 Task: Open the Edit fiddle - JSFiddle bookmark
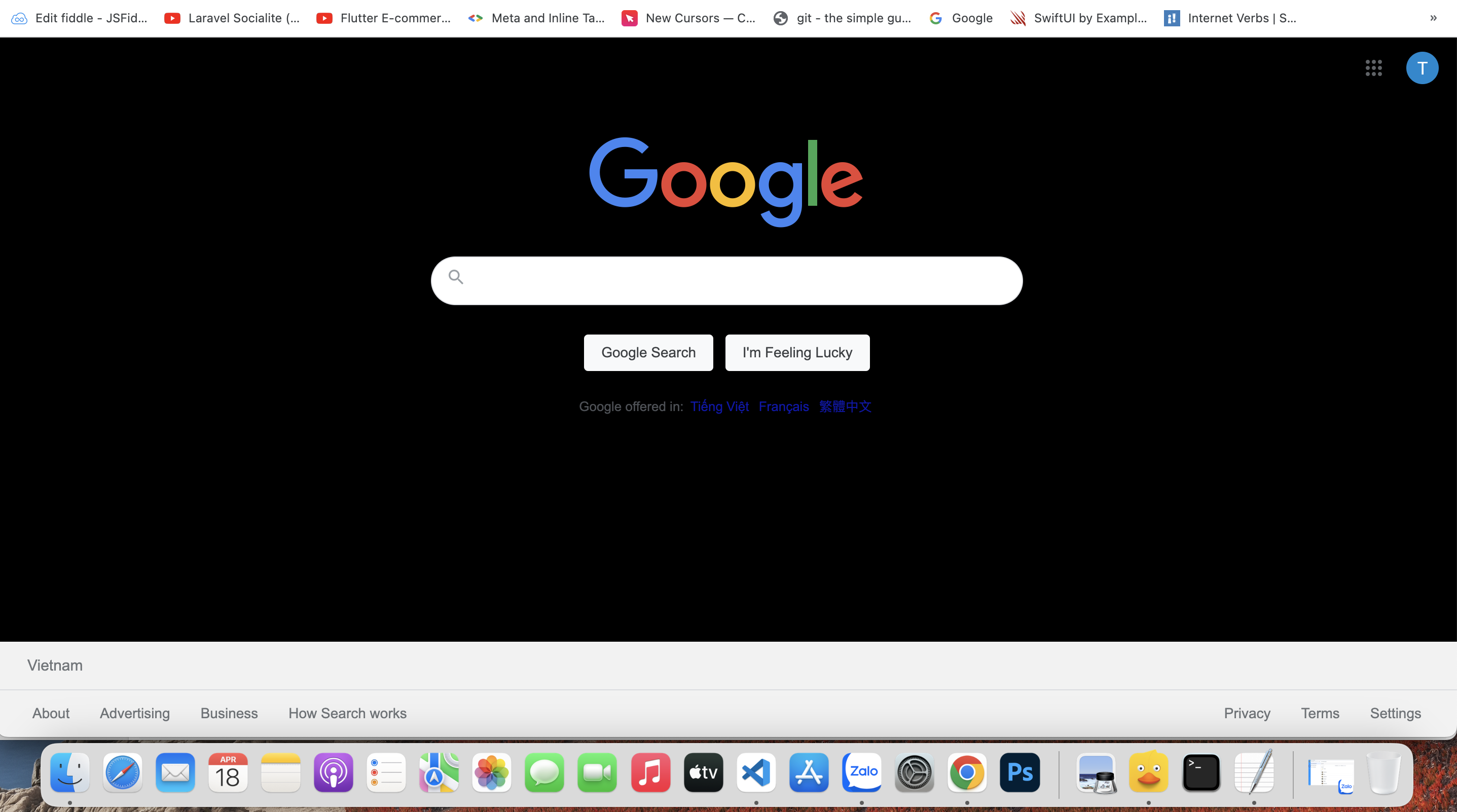point(79,18)
